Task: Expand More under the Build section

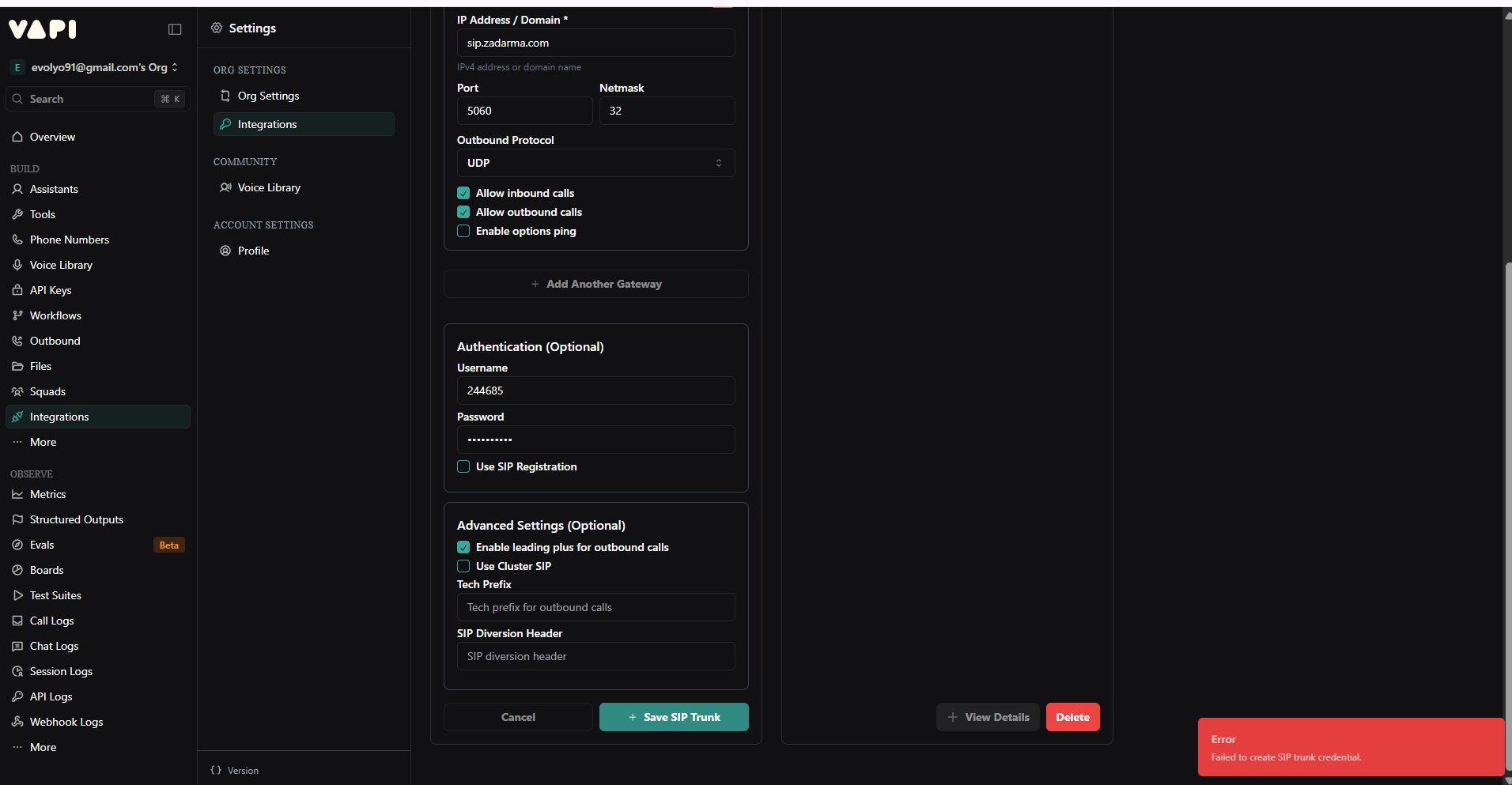Action: (98, 442)
